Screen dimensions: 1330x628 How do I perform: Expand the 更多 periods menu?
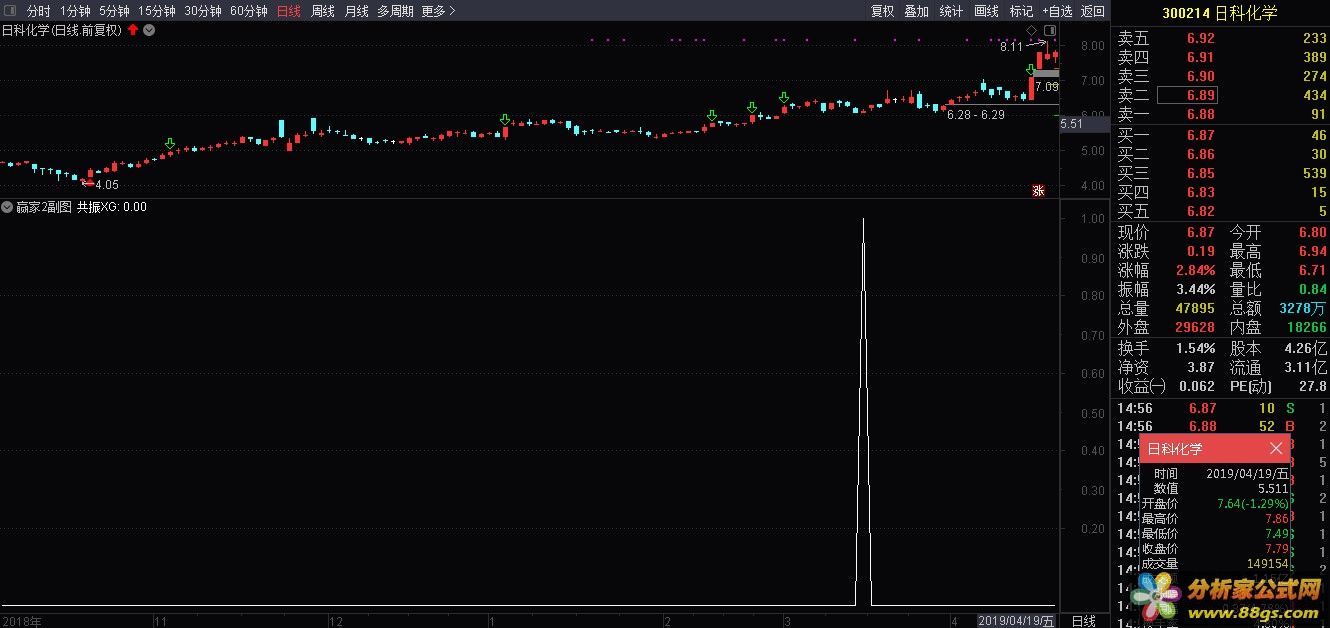click(438, 11)
